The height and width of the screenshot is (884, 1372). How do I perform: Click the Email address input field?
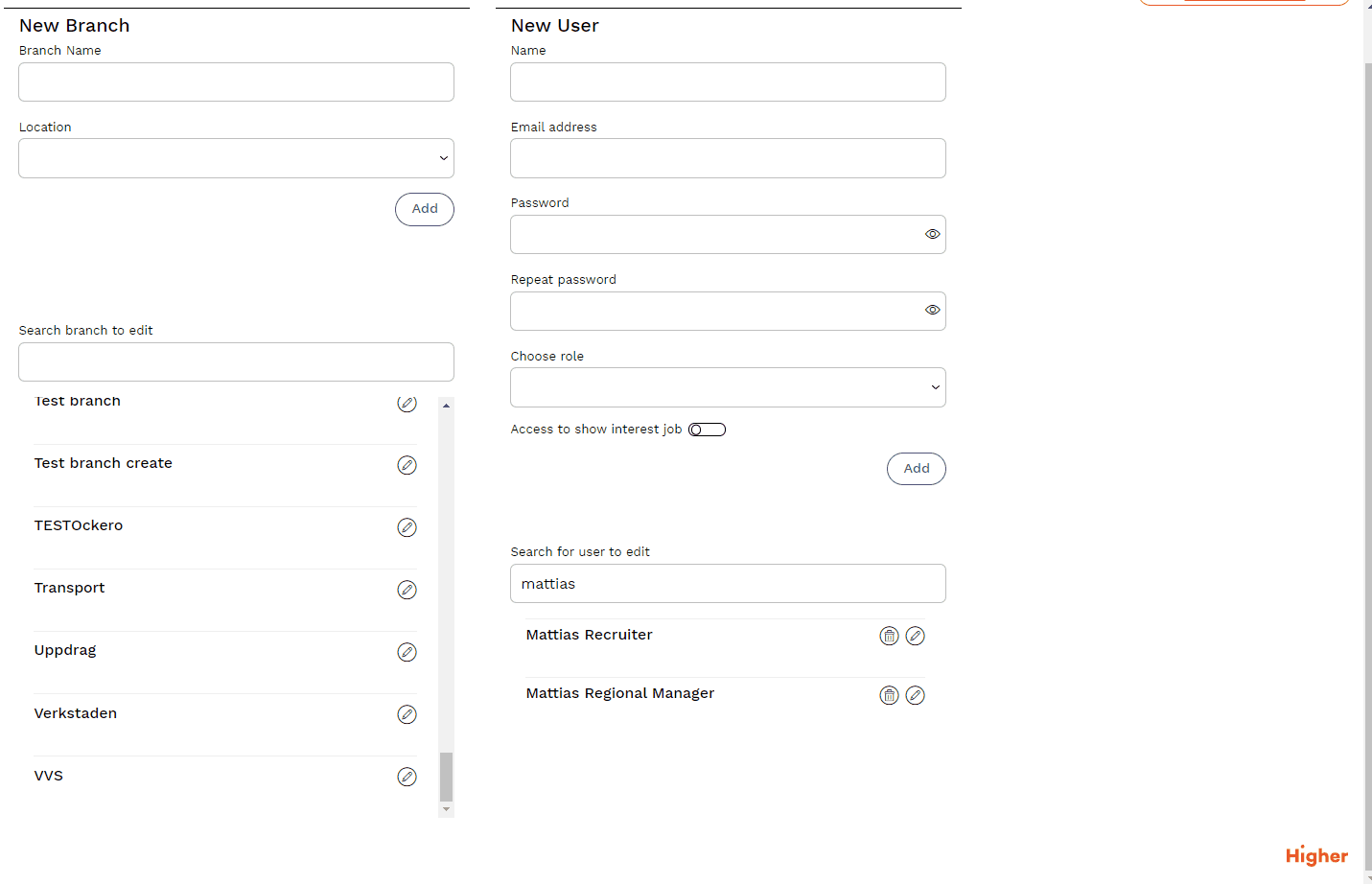pyautogui.click(x=728, y=158)
